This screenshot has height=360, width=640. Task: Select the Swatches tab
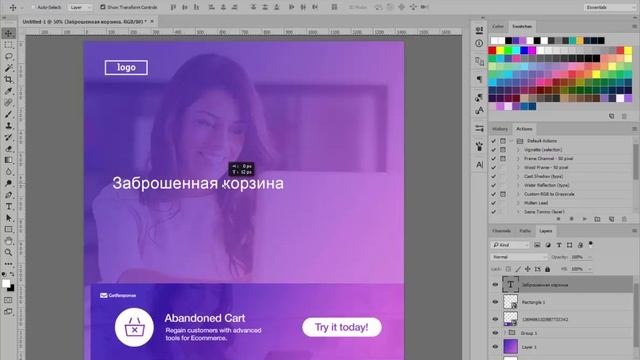tap(522, 26)
